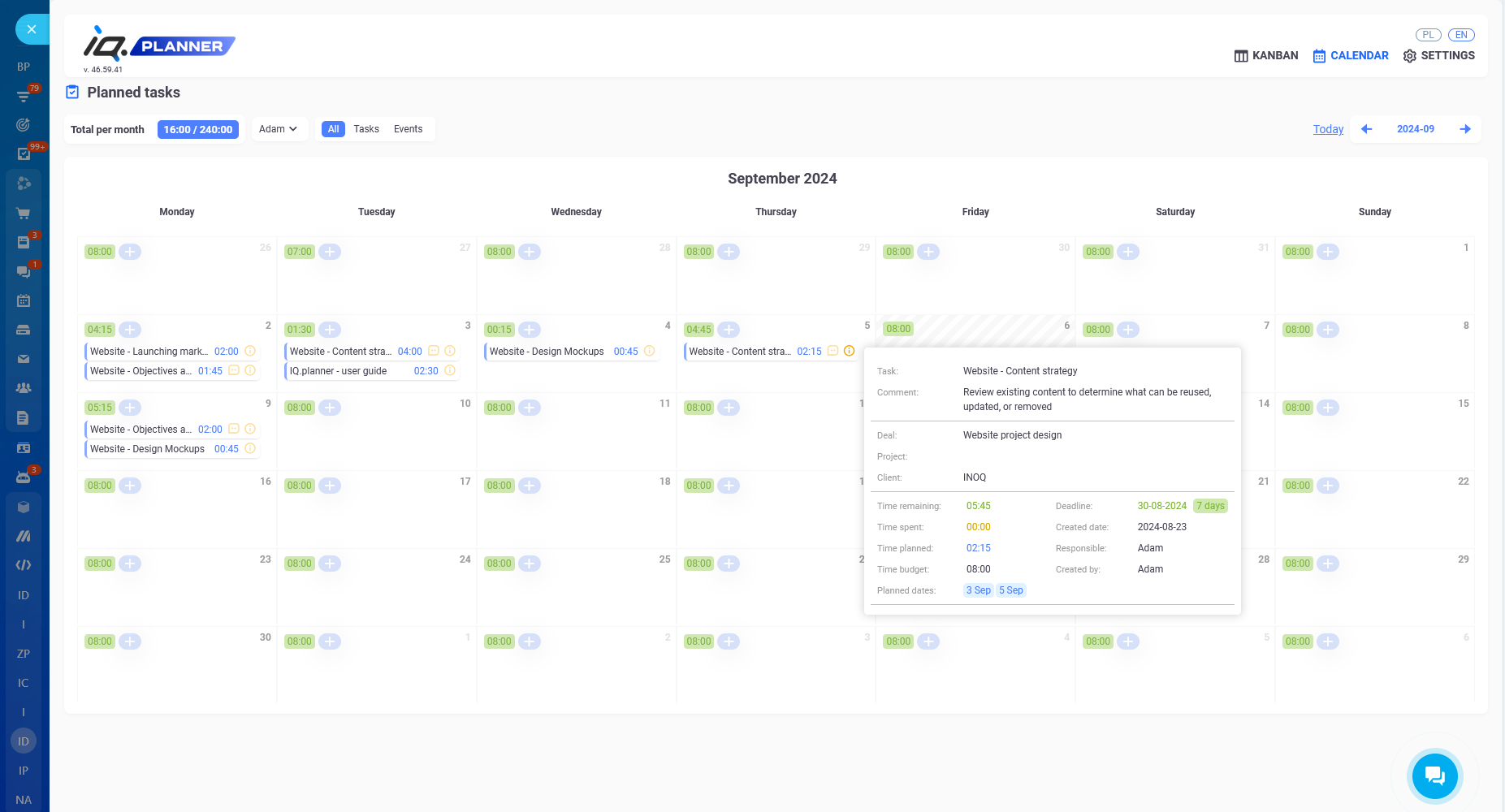Open the shopping cart module in sidebar
The width and height of the screenshot is (1505, 812).
24,213
